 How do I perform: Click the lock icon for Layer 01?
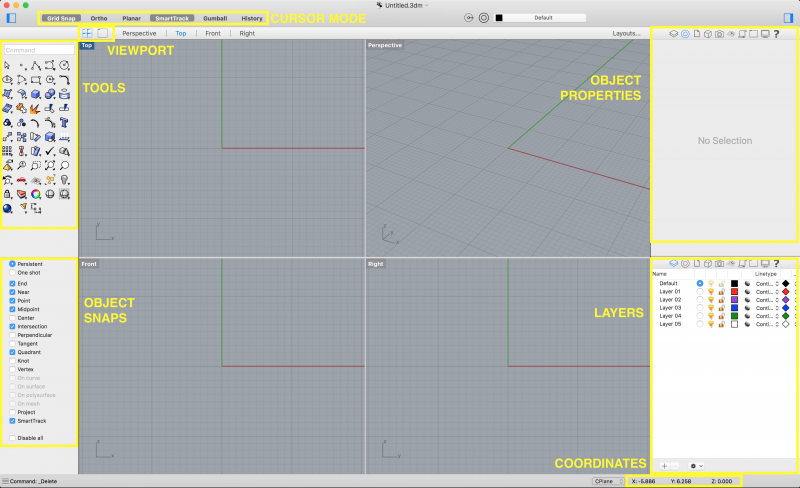tap(721, 291)
